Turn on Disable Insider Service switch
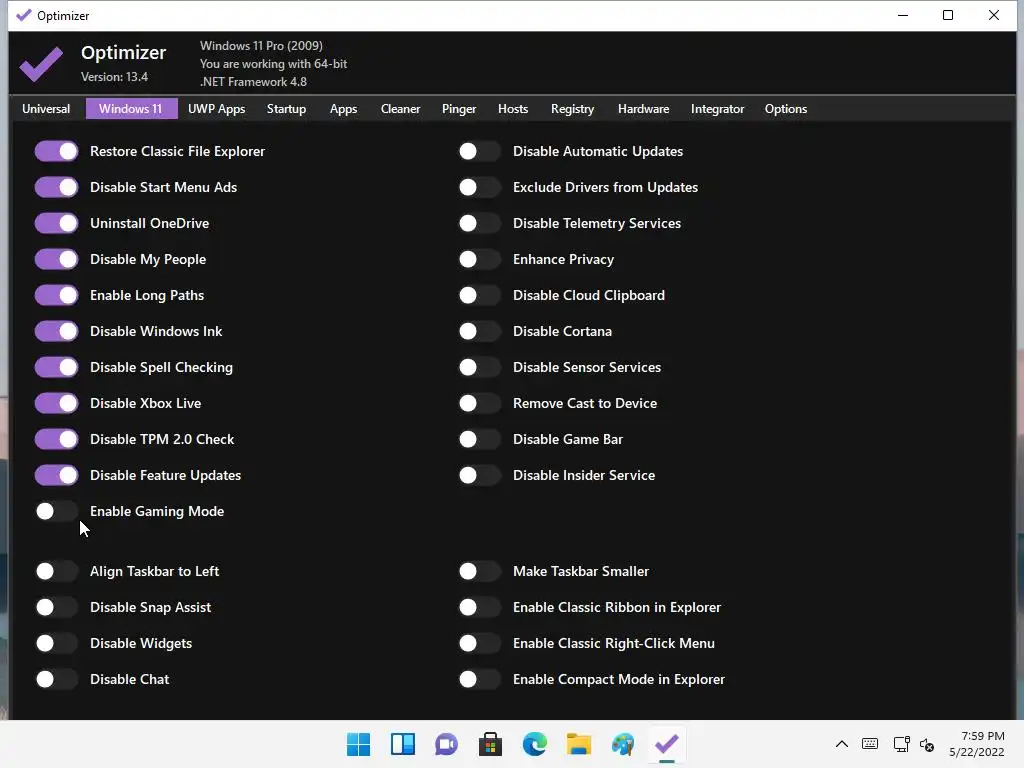Image resolution: width=1024 pixels, height=768 pixels. [479, 475]
